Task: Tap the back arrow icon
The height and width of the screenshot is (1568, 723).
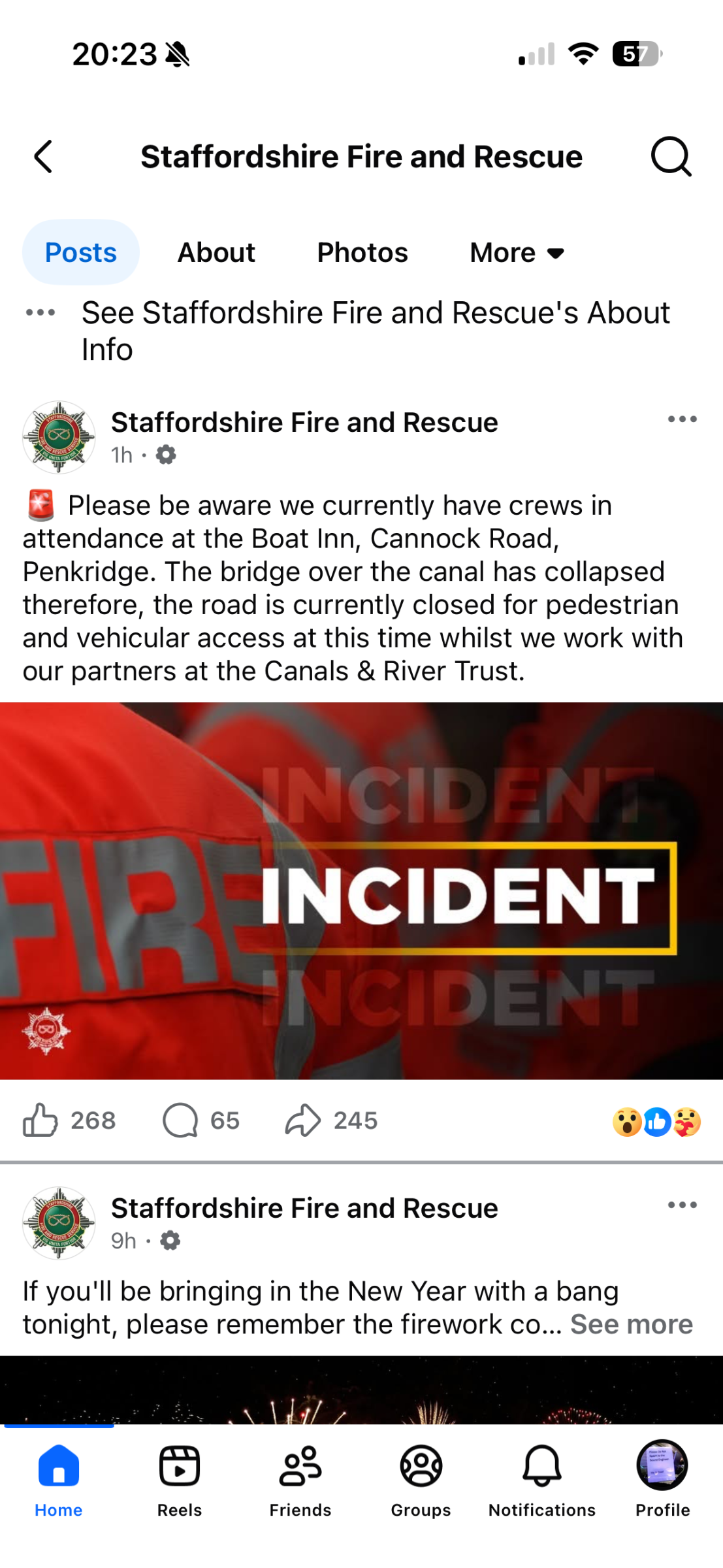Action: pyautogui.click(x=43, y=157)
